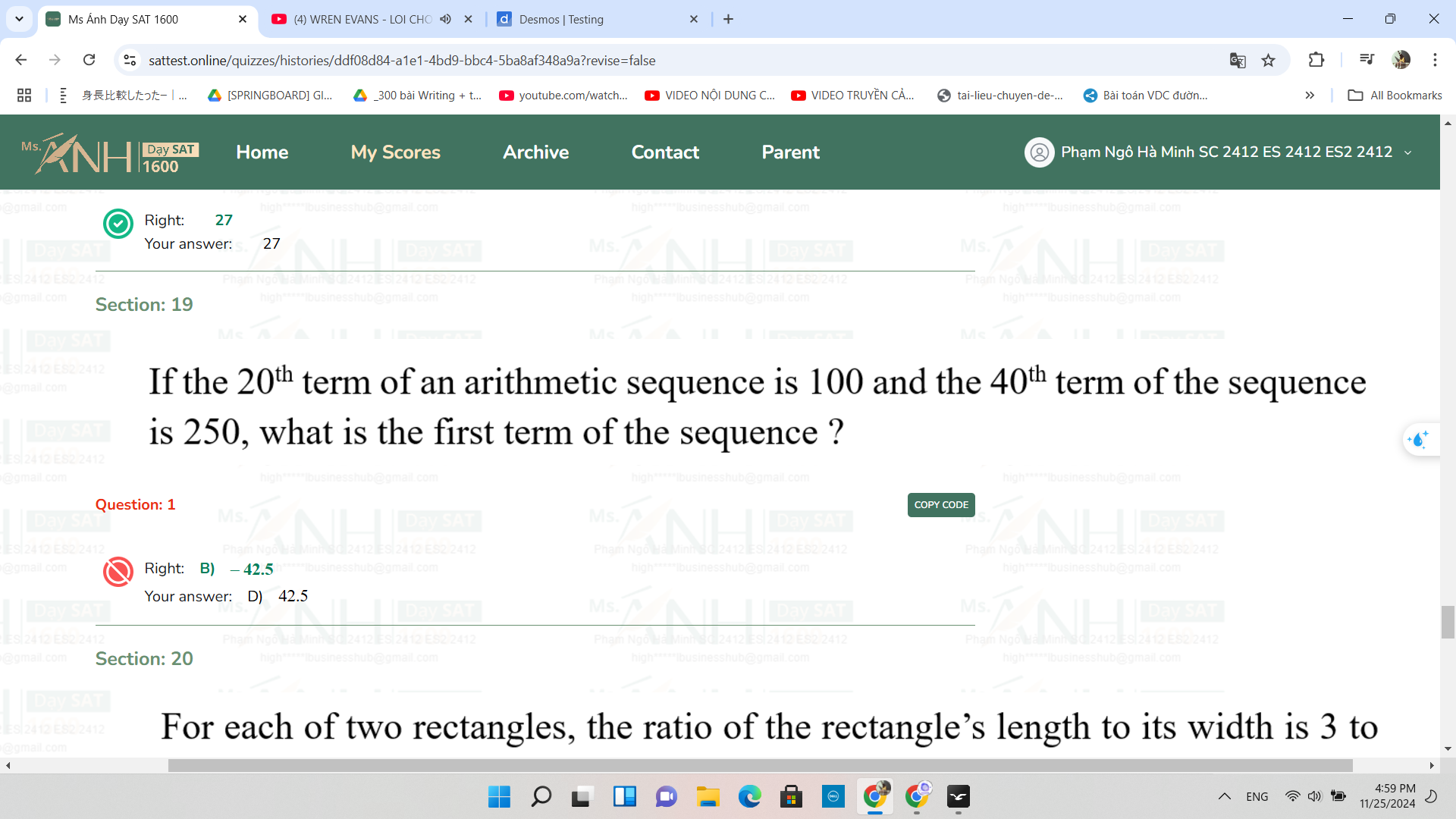Open the Contact page
Image resolution: width=1456 pixels, height=819 pixels.
(665, 152)
